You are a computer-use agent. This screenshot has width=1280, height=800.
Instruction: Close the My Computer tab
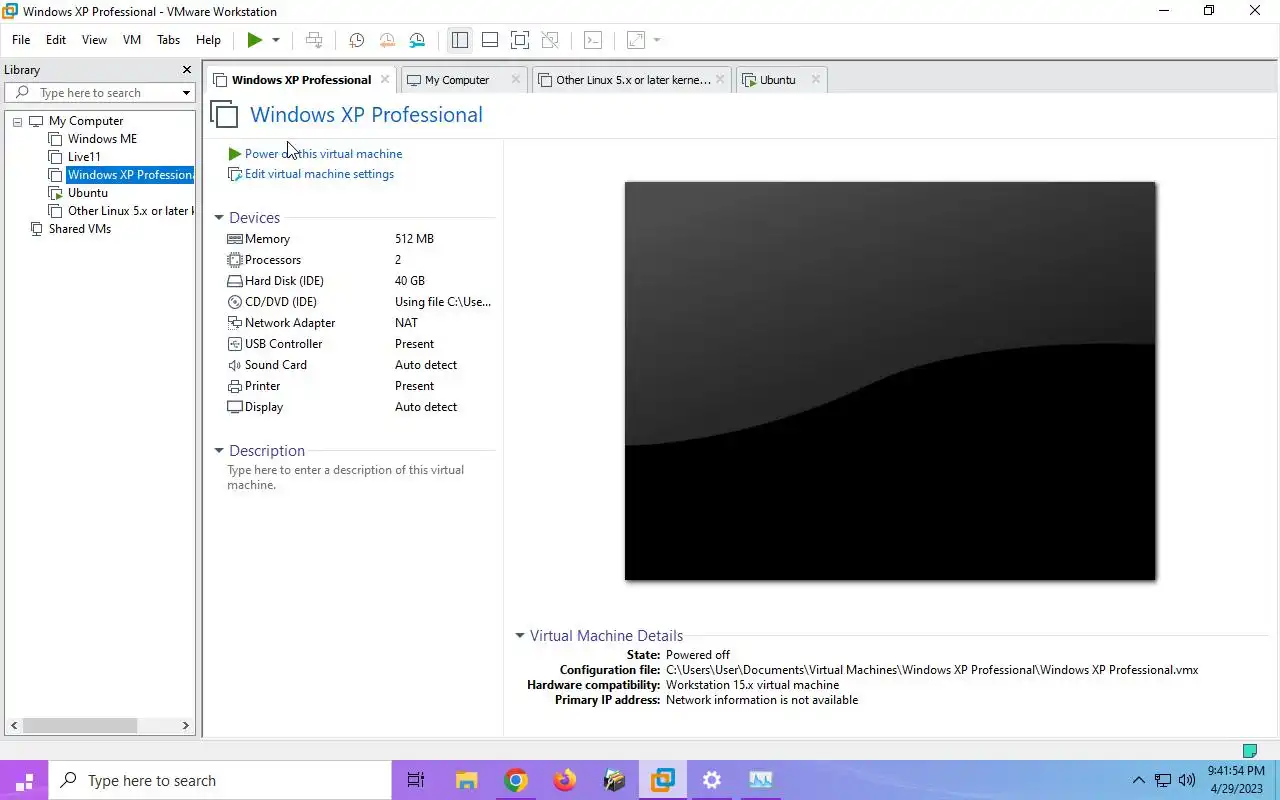pos(516,79)
